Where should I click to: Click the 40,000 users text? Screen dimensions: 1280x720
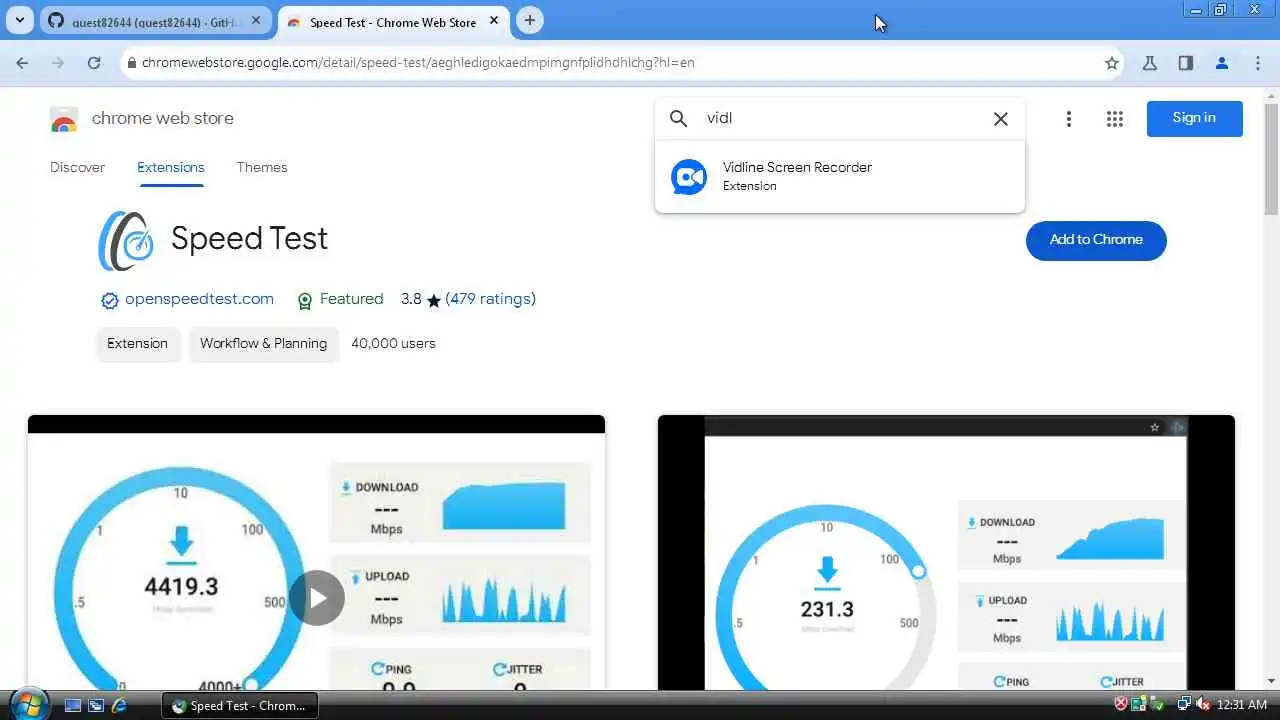coord(393,343)
